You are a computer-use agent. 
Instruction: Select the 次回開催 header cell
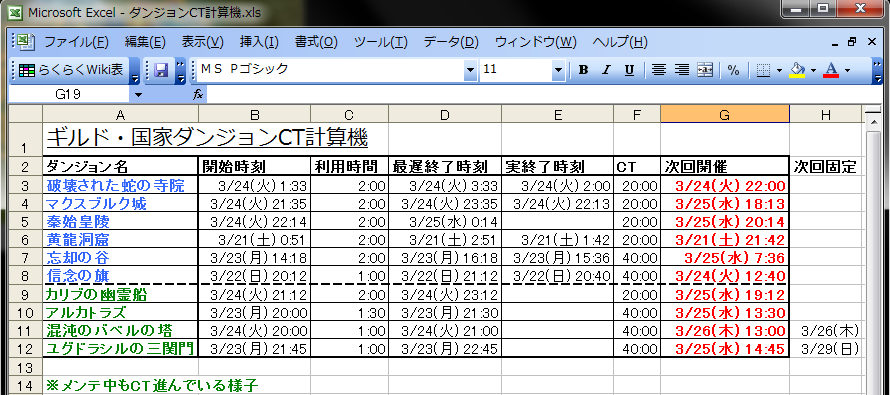click(x=725, y=166)
